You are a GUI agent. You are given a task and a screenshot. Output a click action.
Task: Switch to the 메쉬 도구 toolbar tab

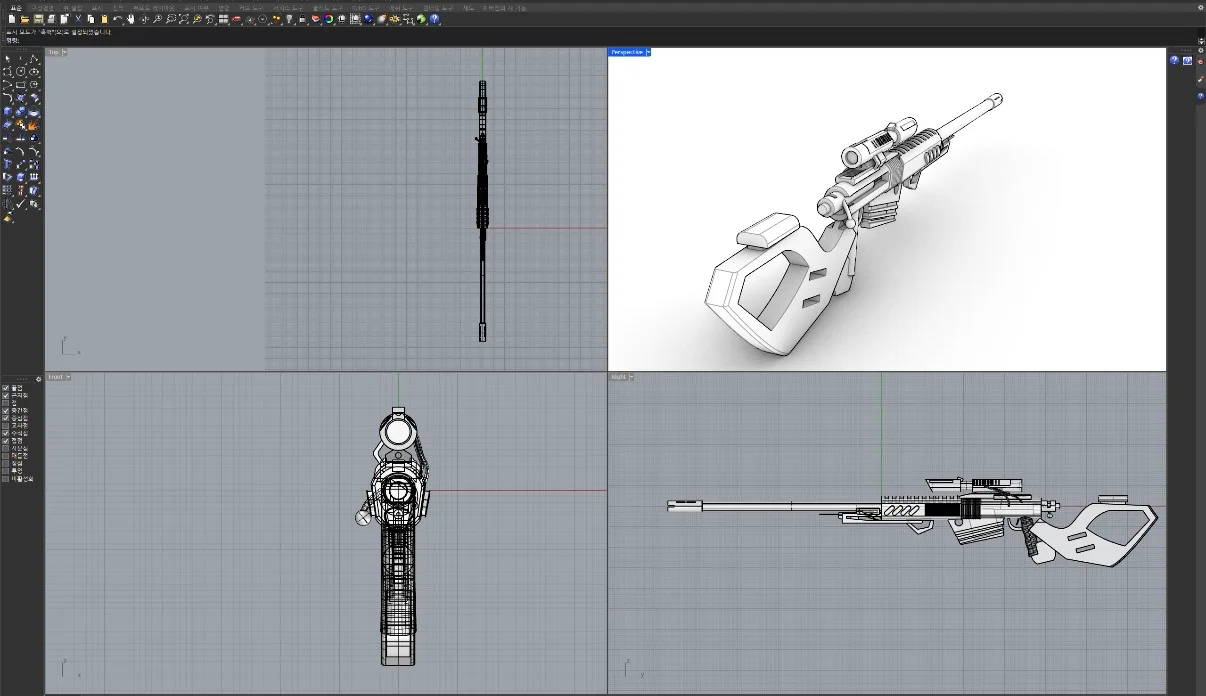point(400,7)
